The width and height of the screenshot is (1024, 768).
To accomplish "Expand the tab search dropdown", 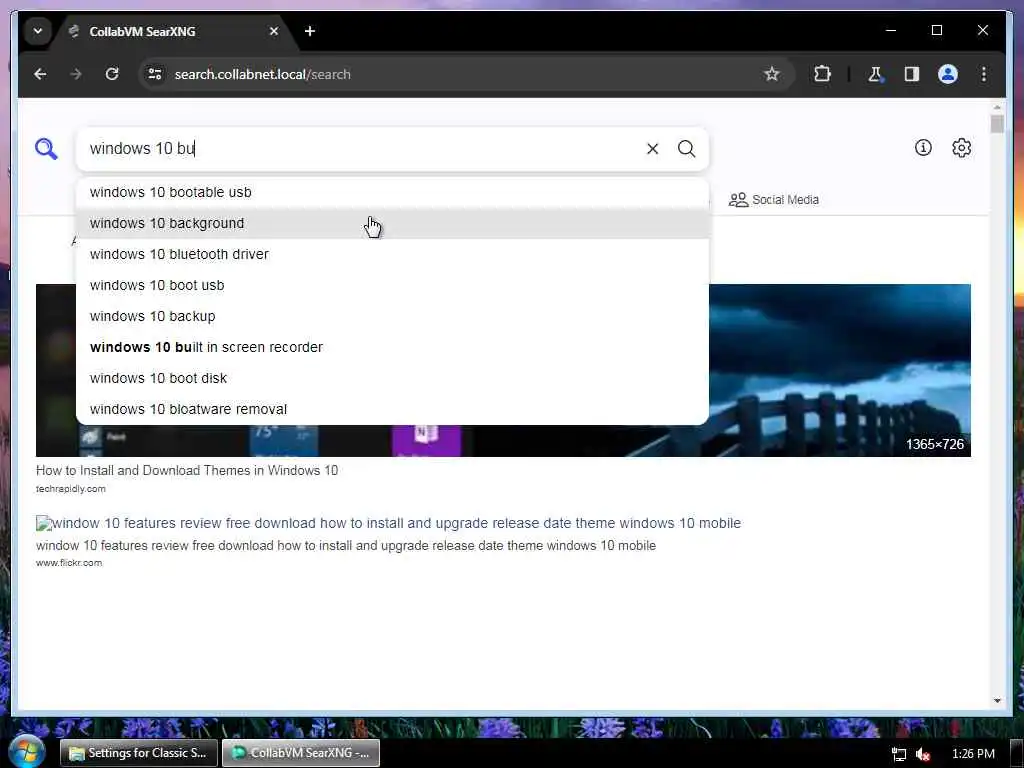I will (38, 31).
